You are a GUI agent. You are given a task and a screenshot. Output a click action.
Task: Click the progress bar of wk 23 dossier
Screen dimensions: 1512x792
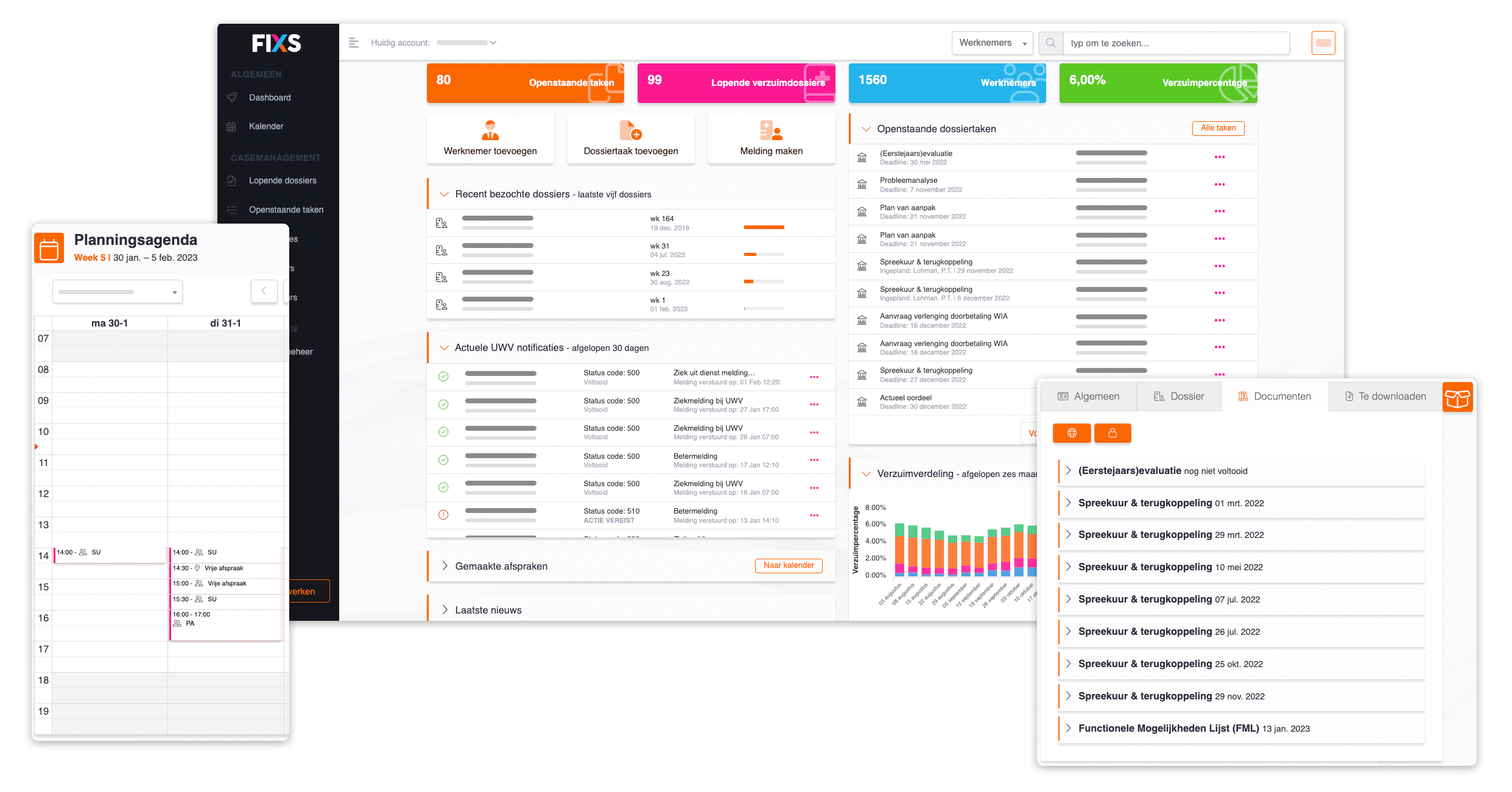(x=764, y=281)
